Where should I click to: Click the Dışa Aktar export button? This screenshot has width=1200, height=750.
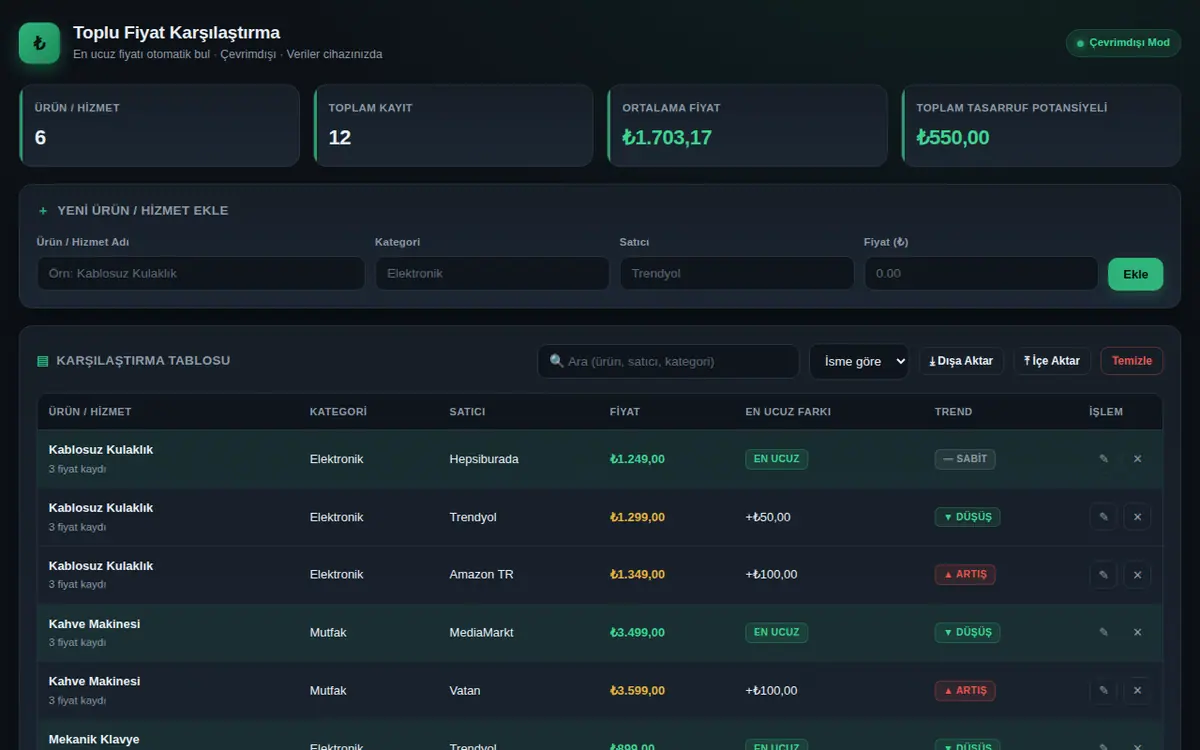coord(961,361)
